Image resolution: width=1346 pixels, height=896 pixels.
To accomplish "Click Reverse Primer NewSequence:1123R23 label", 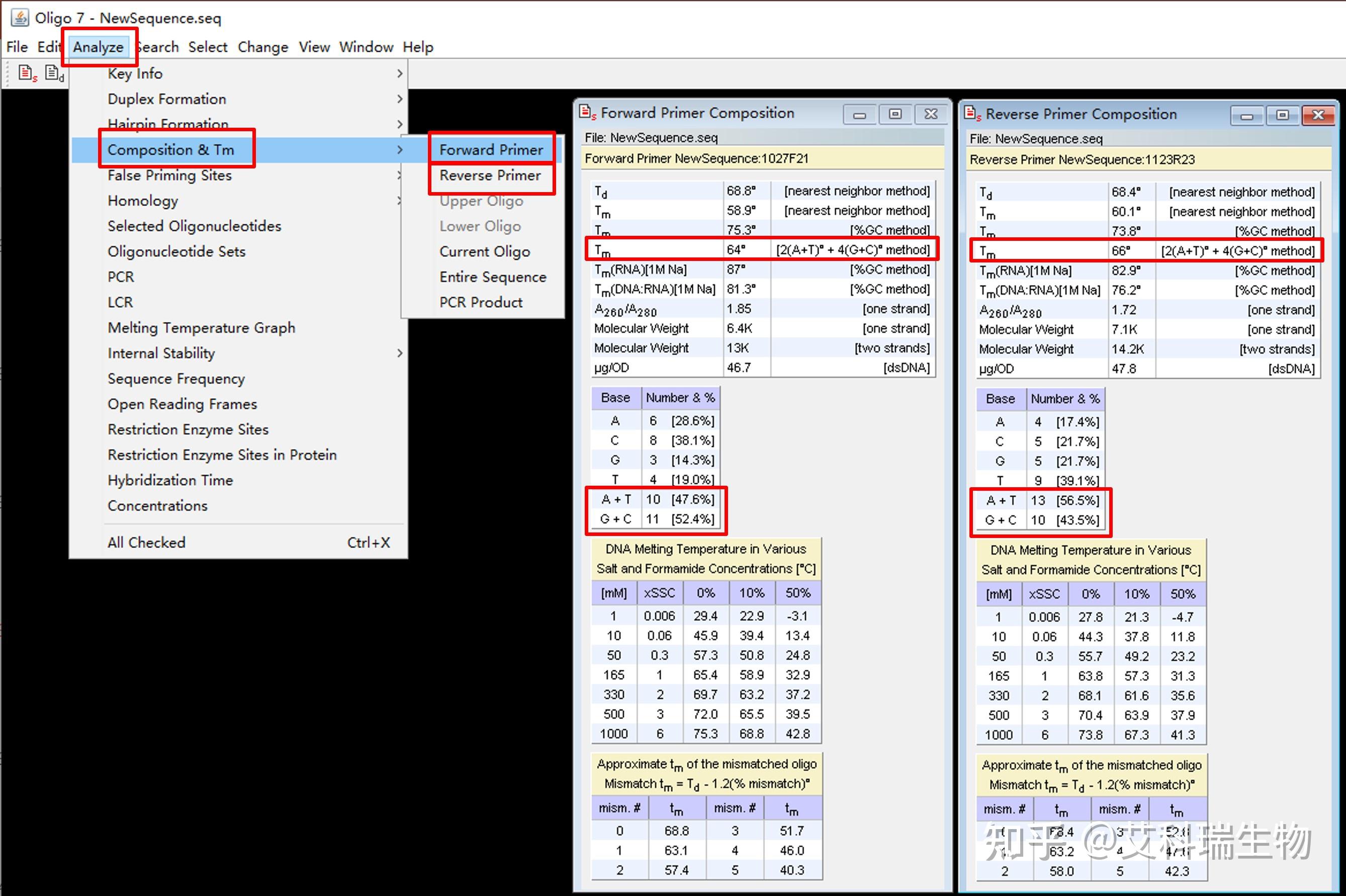I will [1082, 159].
